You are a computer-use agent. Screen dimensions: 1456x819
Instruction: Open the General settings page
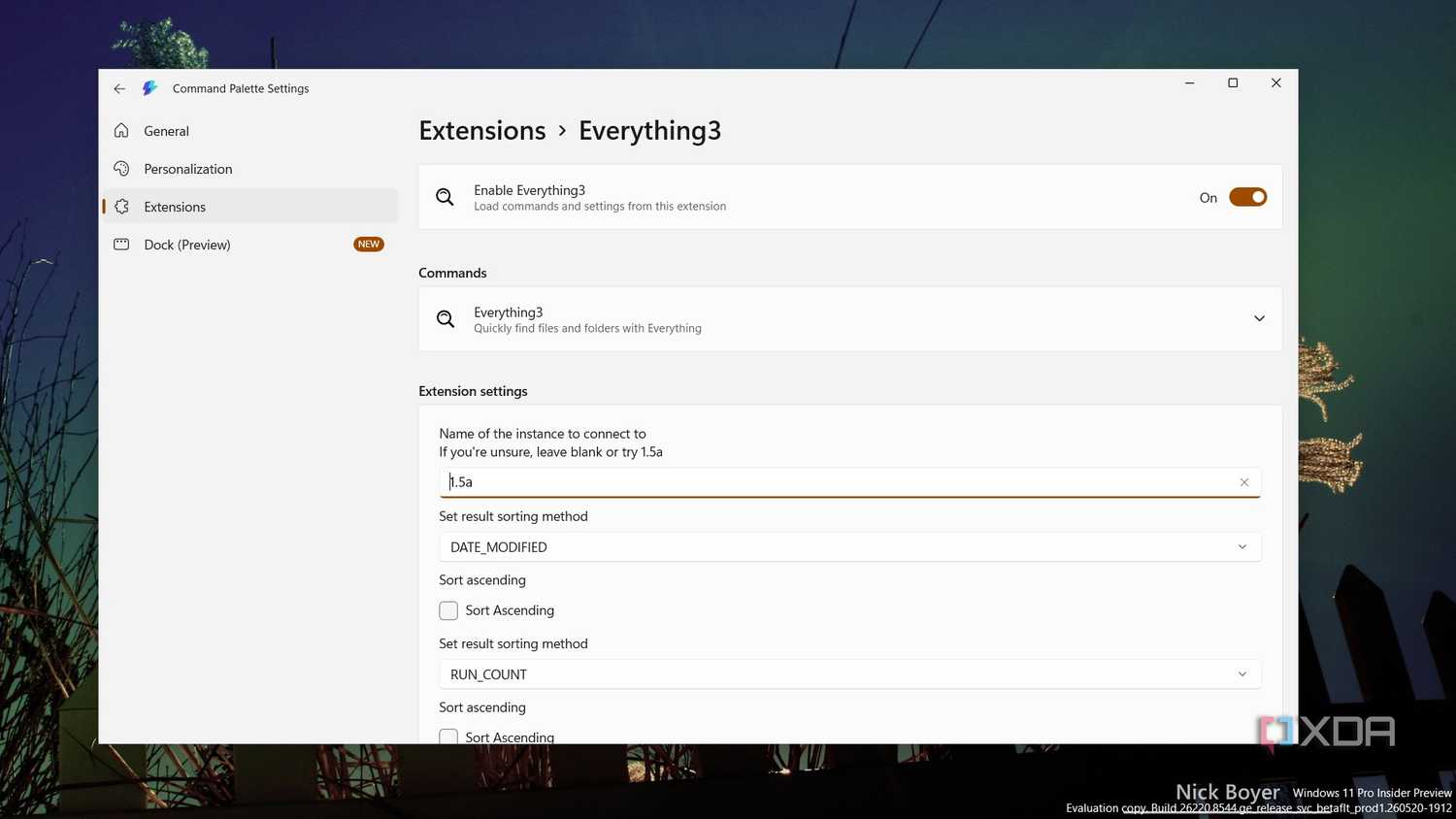(x=250, y=131)
